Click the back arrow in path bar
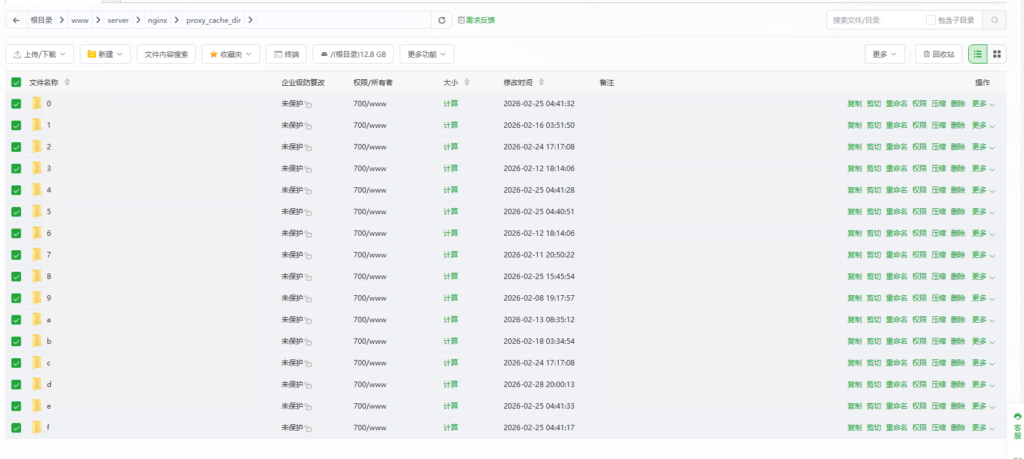This screenshot has width=1024, height=459. click(x=17, y=20)
